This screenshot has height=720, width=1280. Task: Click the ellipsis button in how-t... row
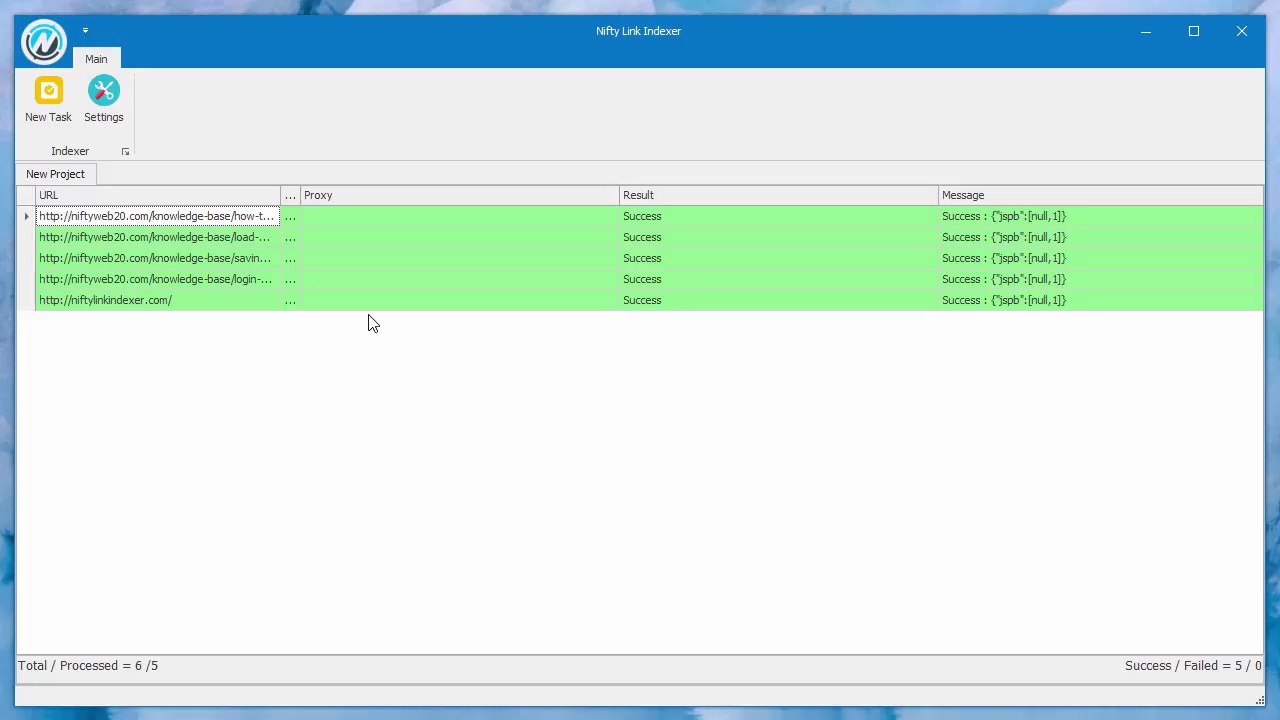click(x=290, y=216)
